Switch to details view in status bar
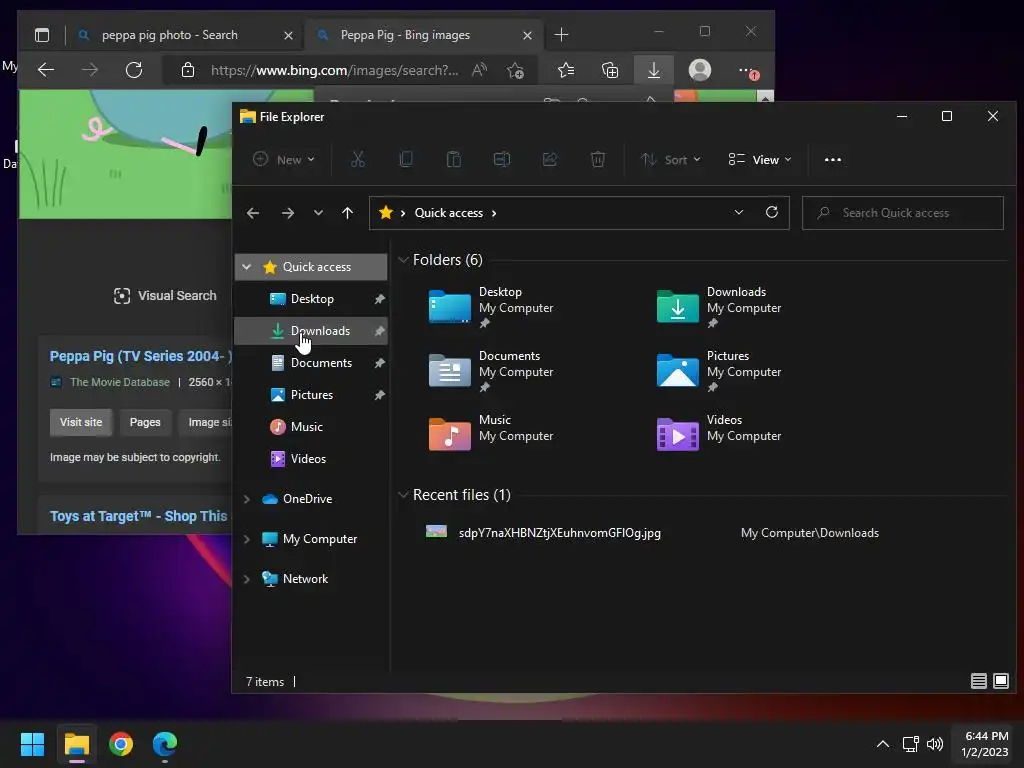The height and width of the screenshot is (768, 1024). (978, 681)
